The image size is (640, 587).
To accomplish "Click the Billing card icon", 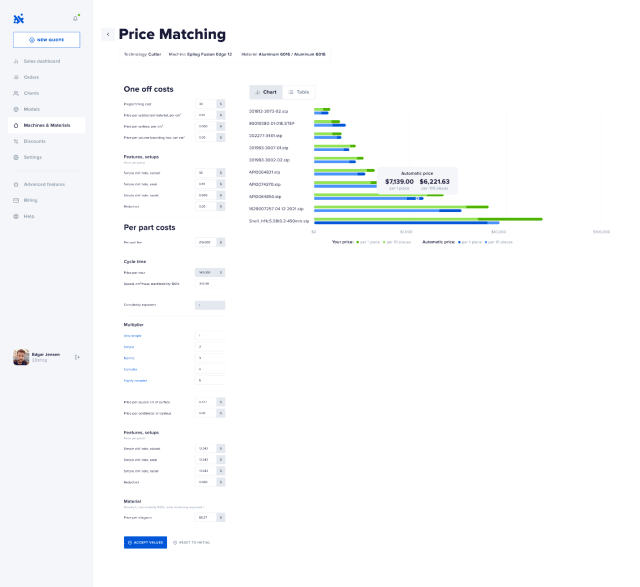I will coord(16,200).
